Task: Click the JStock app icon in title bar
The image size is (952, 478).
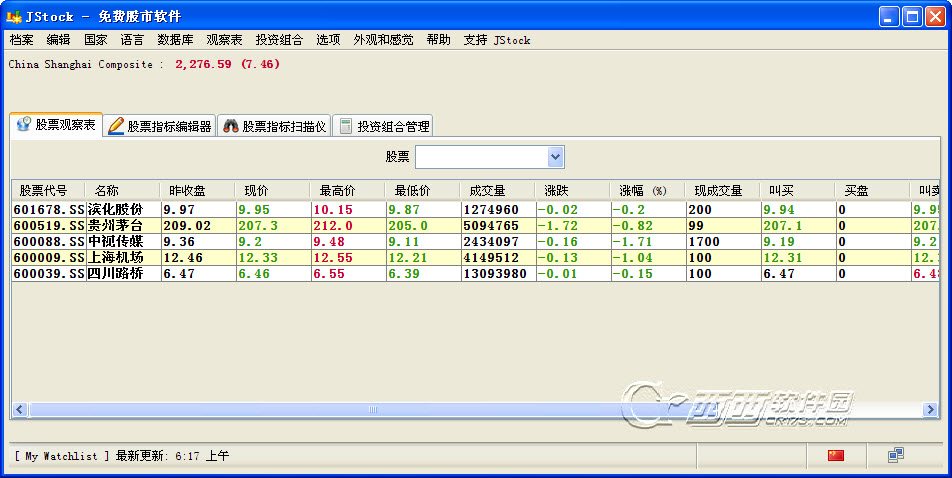Action: pos(13,16)
